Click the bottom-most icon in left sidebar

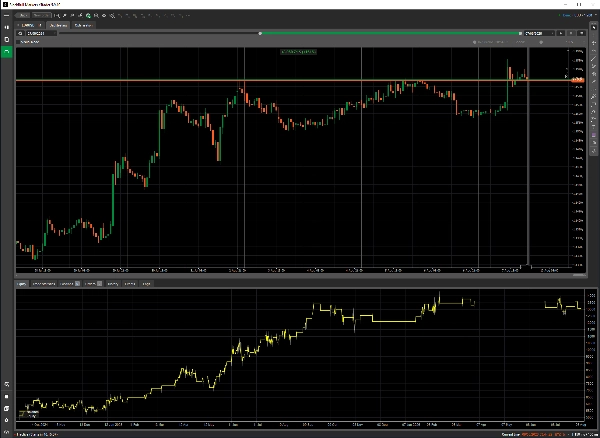[x=7, y=432]
